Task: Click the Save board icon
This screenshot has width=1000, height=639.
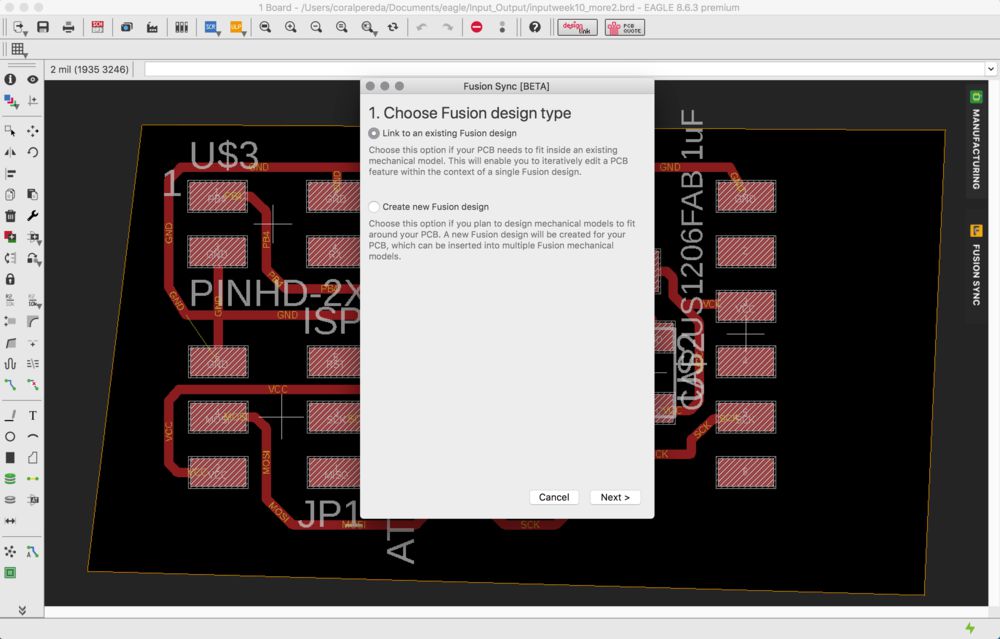Action: point(43,27)
